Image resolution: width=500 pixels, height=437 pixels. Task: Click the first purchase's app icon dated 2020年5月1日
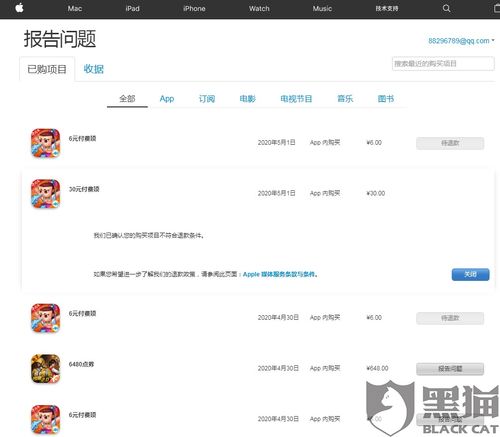(46, 143)
